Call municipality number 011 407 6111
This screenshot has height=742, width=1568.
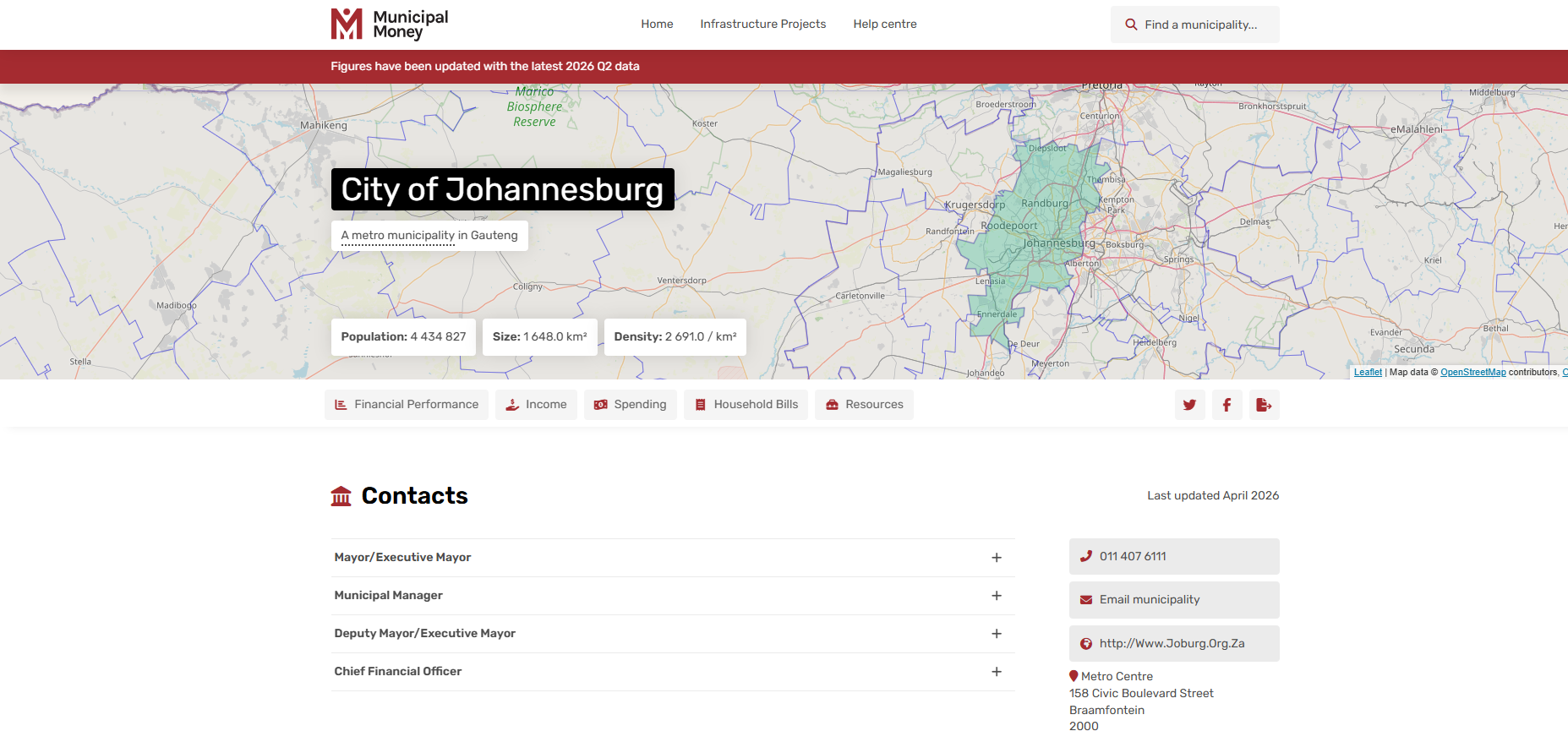1174,556
